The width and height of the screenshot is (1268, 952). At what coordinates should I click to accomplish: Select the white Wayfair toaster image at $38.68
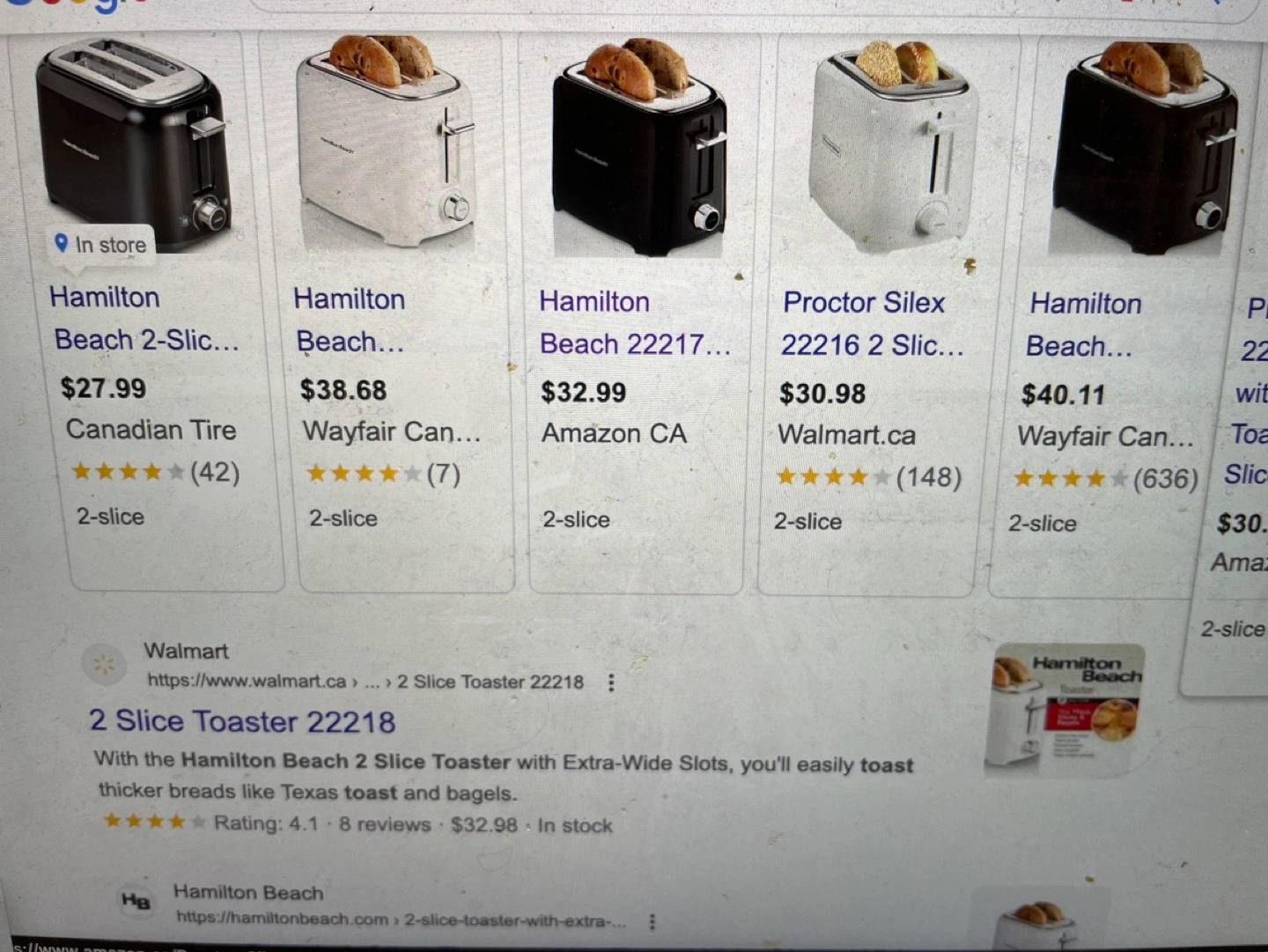pyautogui.click(x=387, y=141)
